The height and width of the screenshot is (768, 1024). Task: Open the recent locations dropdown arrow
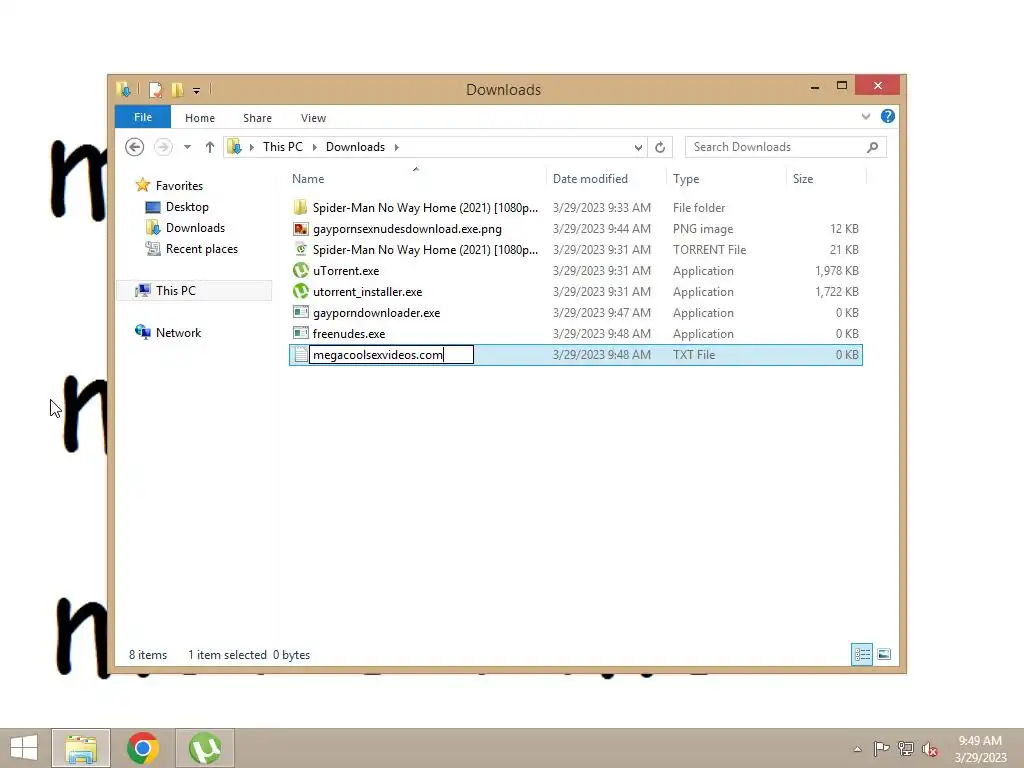pos(187,147)
